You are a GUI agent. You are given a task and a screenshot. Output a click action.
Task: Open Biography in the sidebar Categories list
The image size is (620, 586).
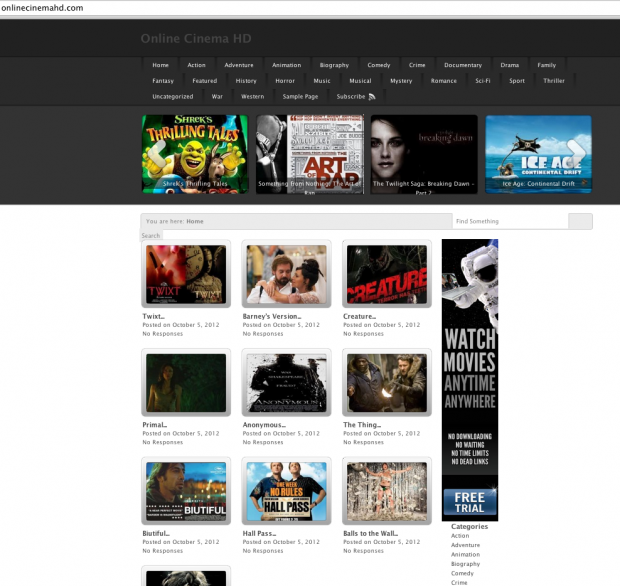tap(465, 564)
